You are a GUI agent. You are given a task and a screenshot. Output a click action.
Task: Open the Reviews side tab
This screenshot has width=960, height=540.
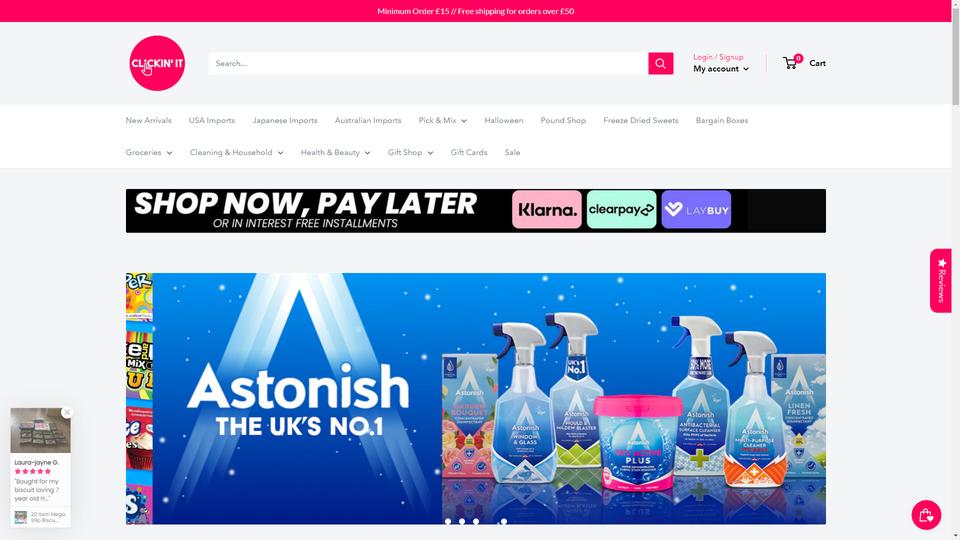coord(941,280)
